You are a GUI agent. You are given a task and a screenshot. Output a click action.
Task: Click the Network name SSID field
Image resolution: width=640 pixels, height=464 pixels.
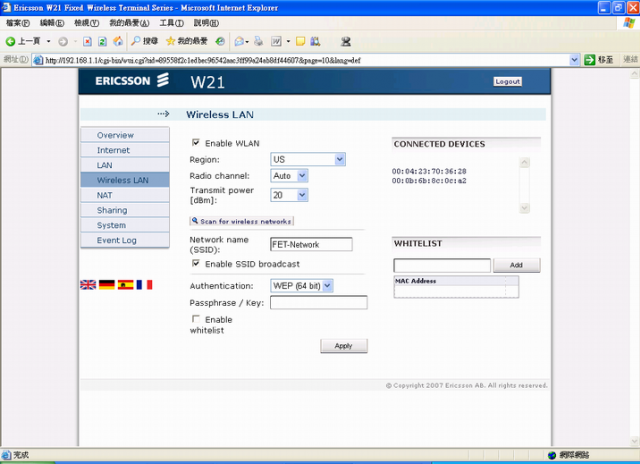tap(311, 244)
